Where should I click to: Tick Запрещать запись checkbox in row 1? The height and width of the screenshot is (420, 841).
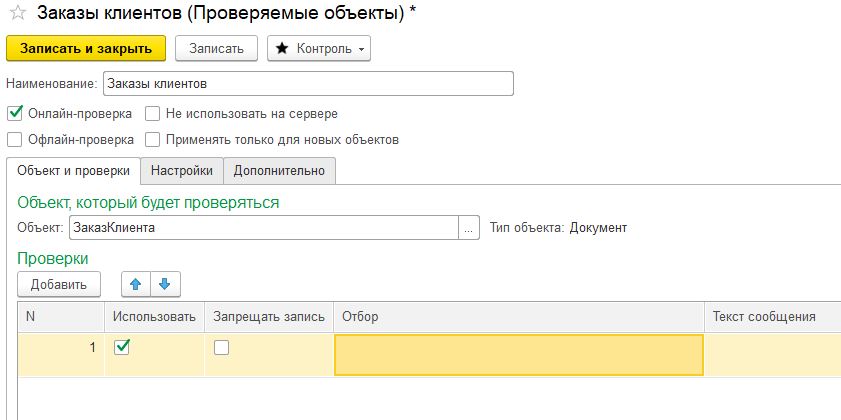point(222,348)
